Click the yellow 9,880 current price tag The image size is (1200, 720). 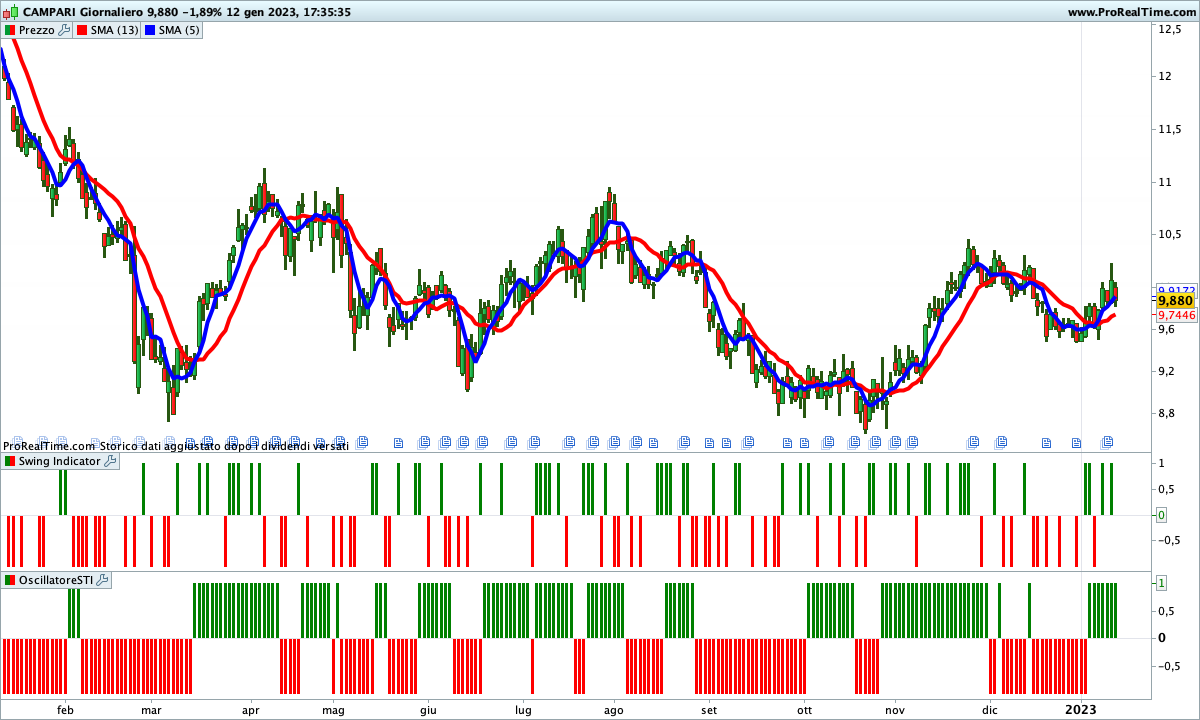1175,300
